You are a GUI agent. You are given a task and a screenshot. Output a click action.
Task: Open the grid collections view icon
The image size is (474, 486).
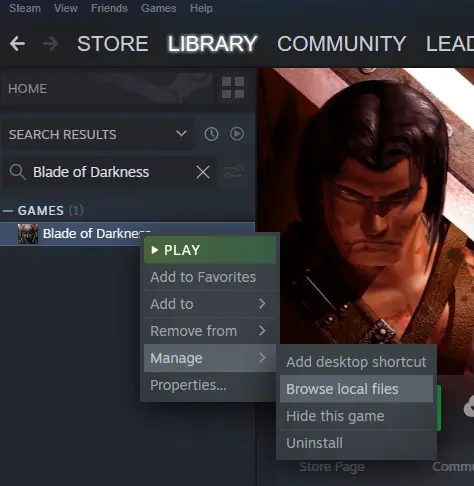pyautogui.click(x=233, y=88)
